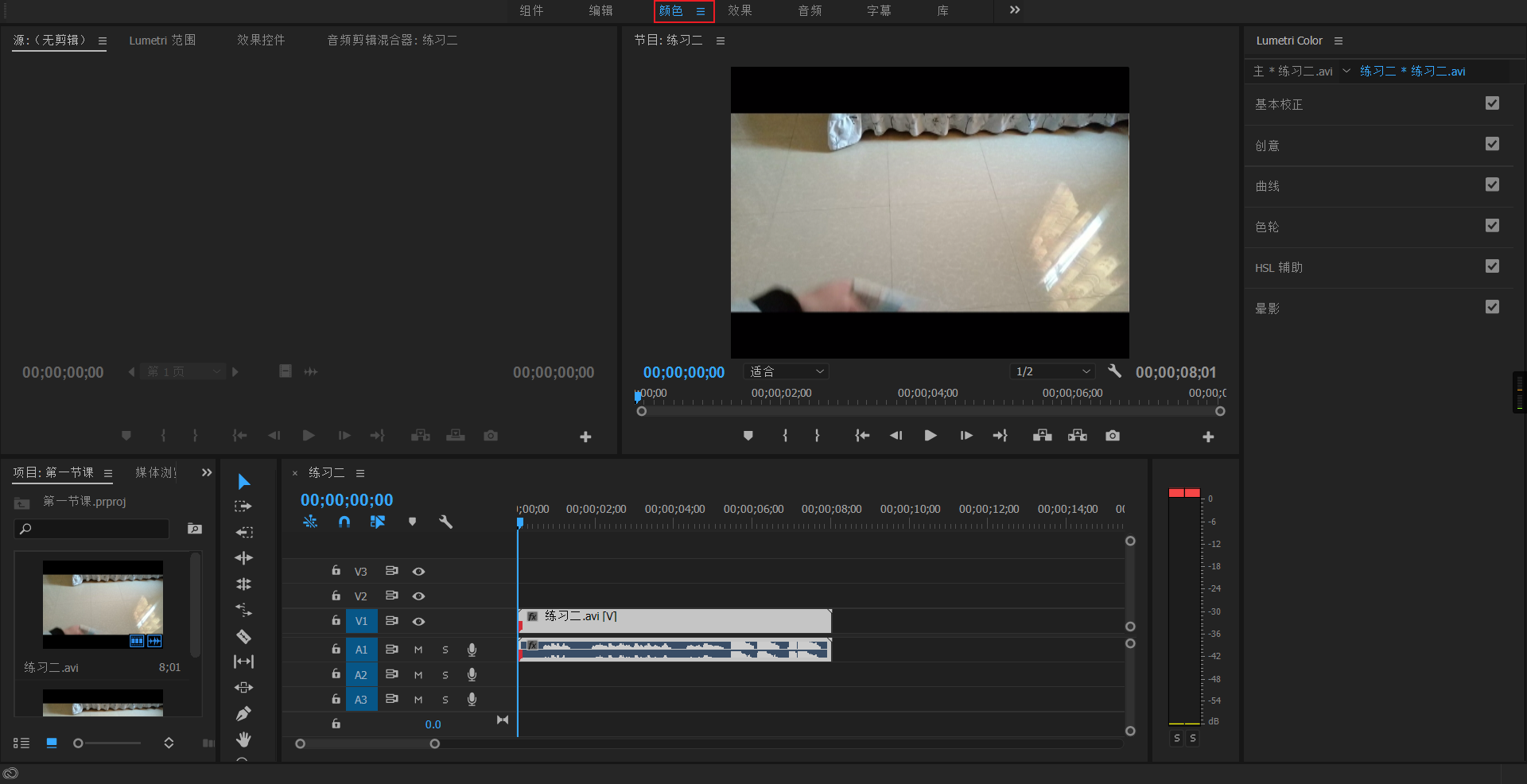The width and height of the screenshot is (1527, 784).
Task: Mark In point in Program monitor
Action: (785, 436)
